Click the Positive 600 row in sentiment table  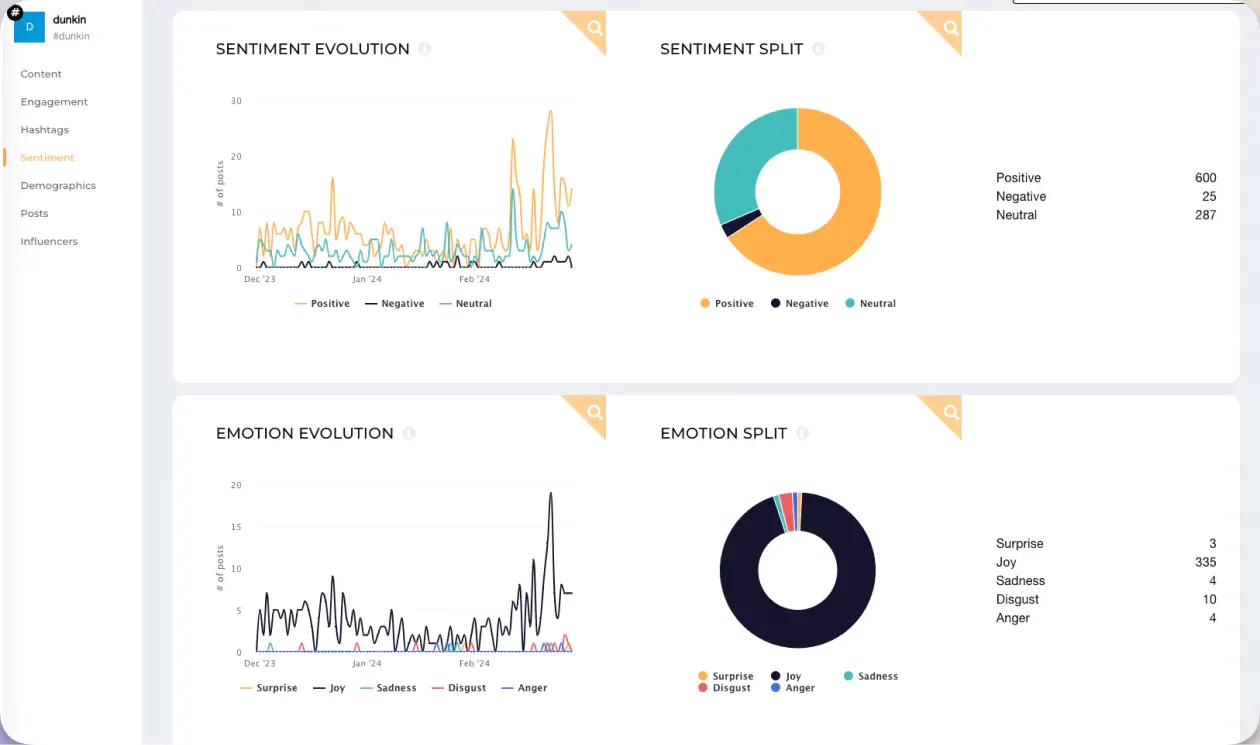[1106, 178]
